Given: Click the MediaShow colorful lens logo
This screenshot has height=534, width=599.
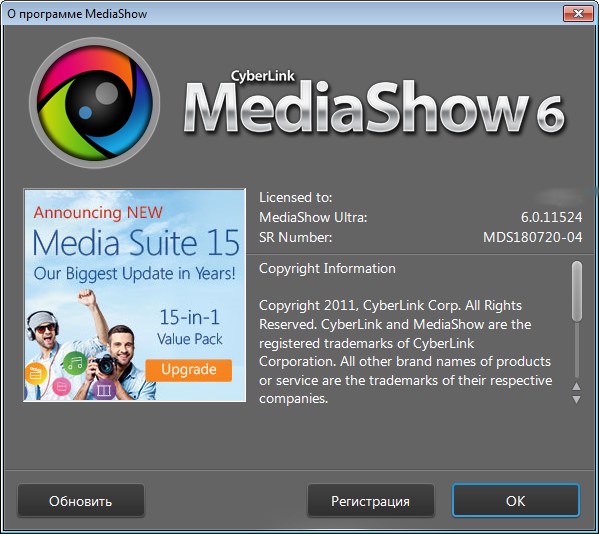Looking at the screenshot, I should pyautogui.click(x=94, y=103).
